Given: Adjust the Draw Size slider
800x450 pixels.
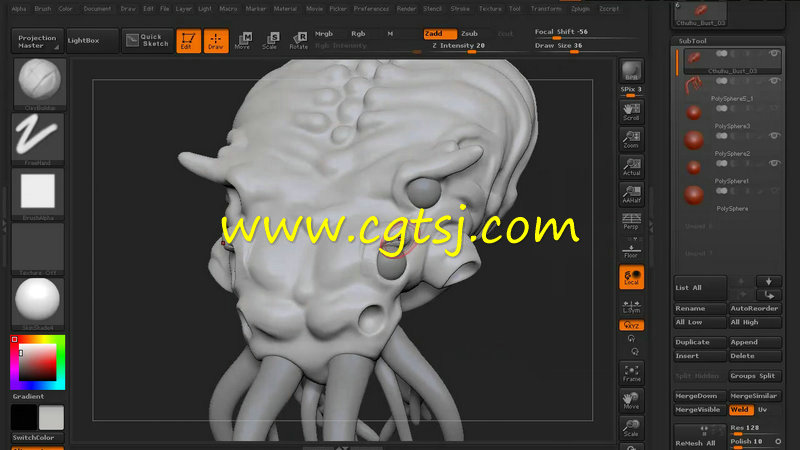Looking at the screenshot, I should [584, 47].
